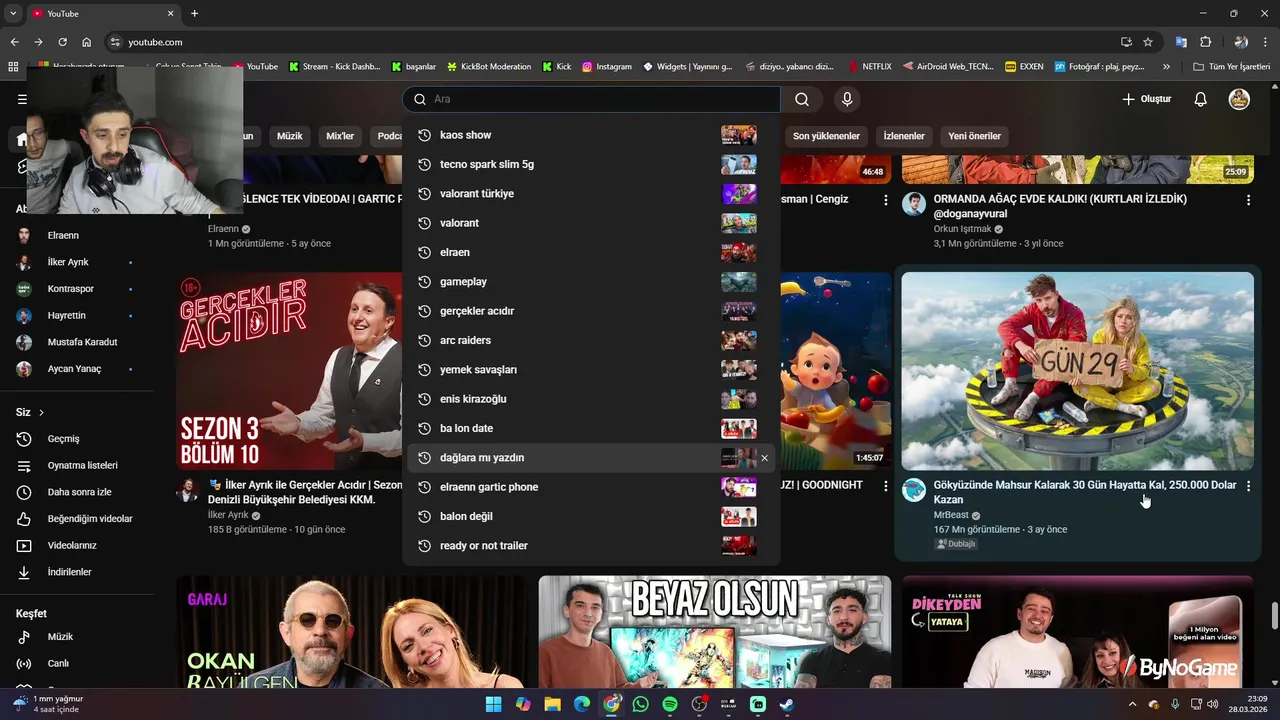The width and height of the screenshot is (1280, 720).
Task: Click browser reload button
Action: point(62,42)
